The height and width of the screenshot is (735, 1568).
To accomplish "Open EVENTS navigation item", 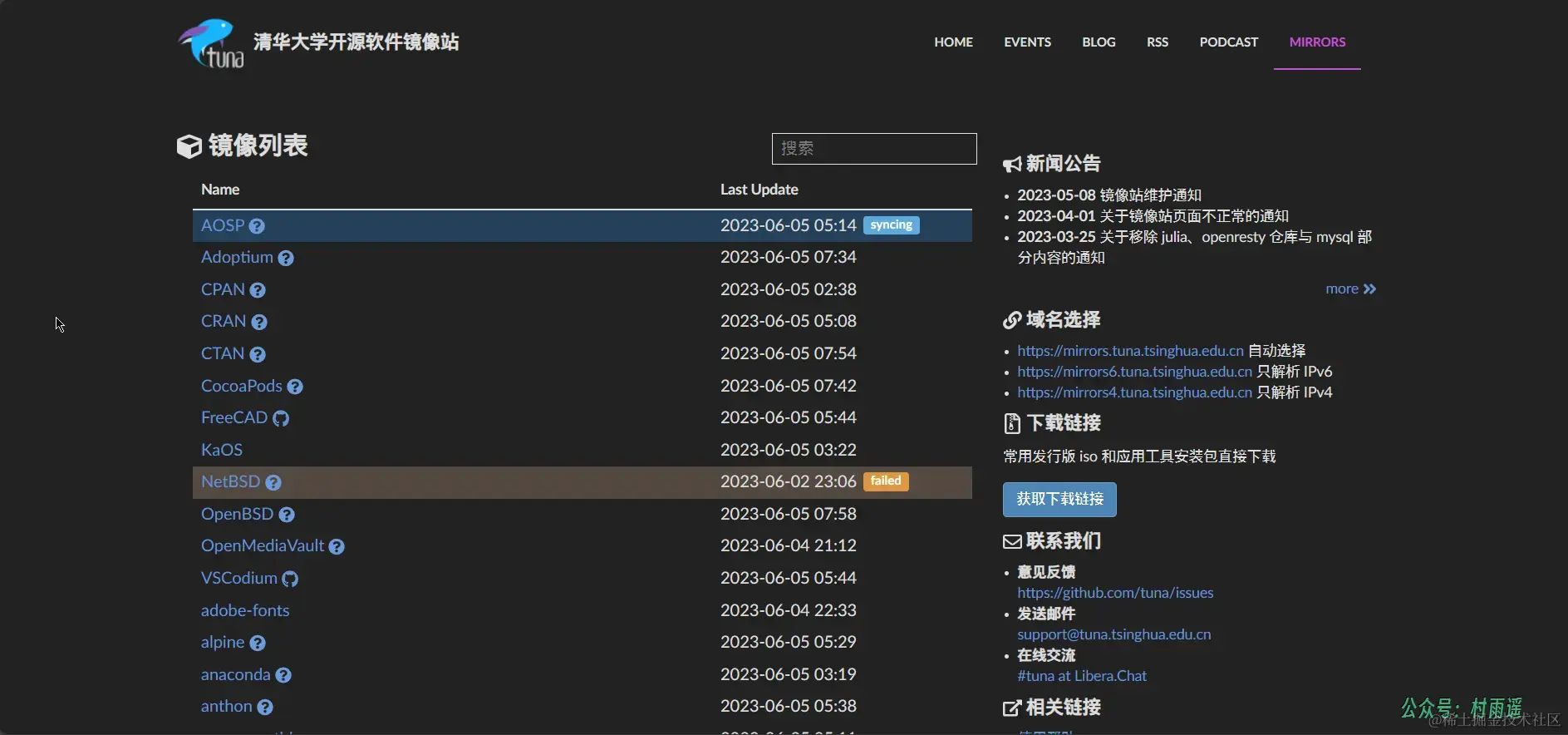I will [x=1027, y=42].
